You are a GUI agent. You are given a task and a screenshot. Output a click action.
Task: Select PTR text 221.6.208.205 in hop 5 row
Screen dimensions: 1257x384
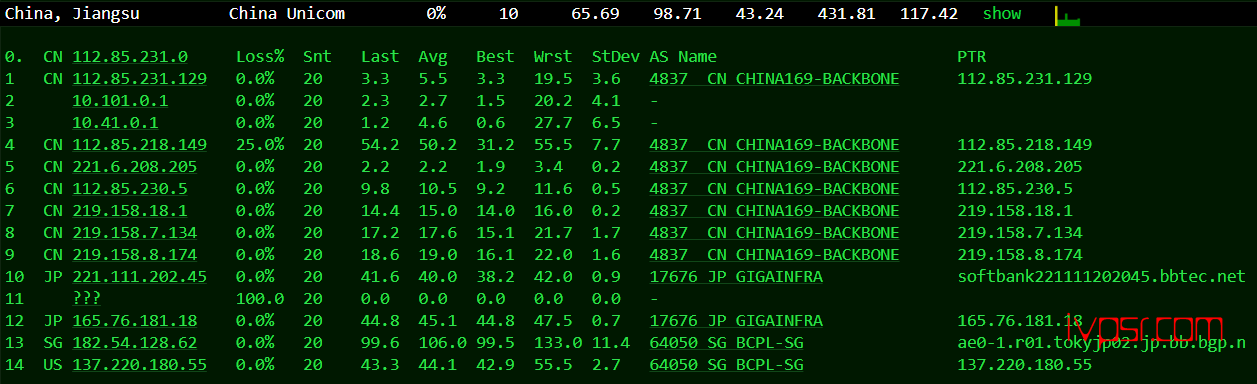point(1020,167)
